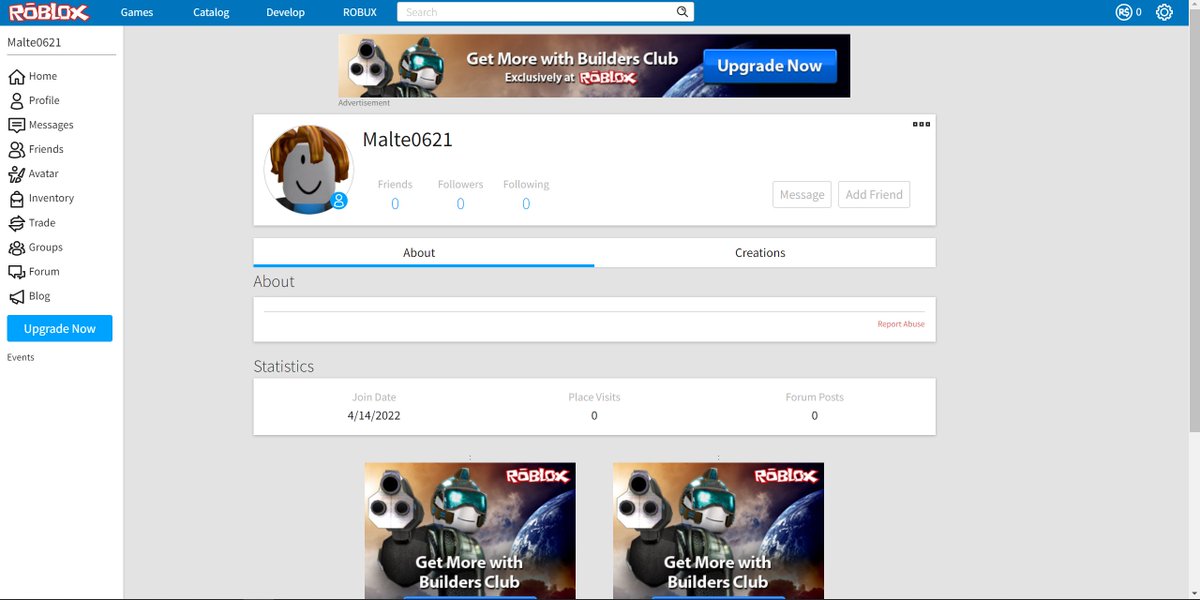
Task: Click the Statistics section heading
Action: point(284,366)
